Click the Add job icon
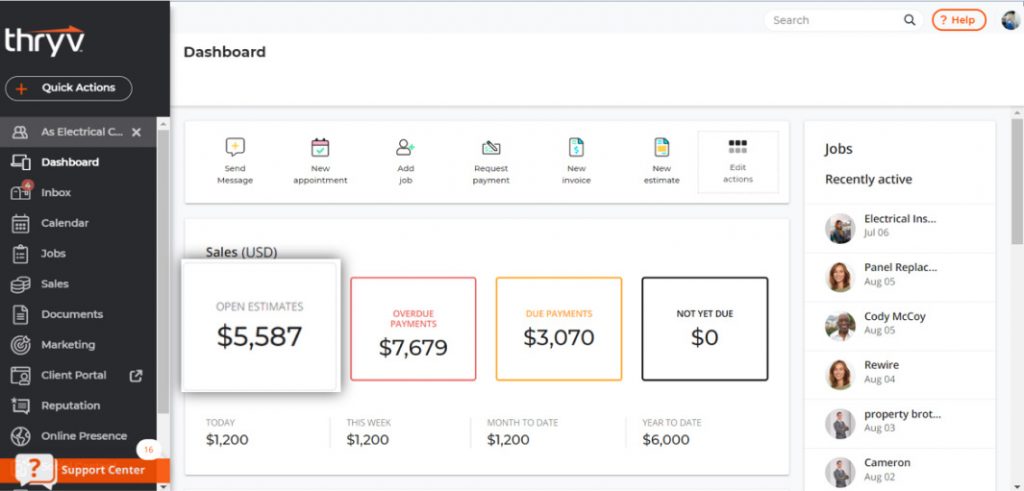 click(405, 148)
